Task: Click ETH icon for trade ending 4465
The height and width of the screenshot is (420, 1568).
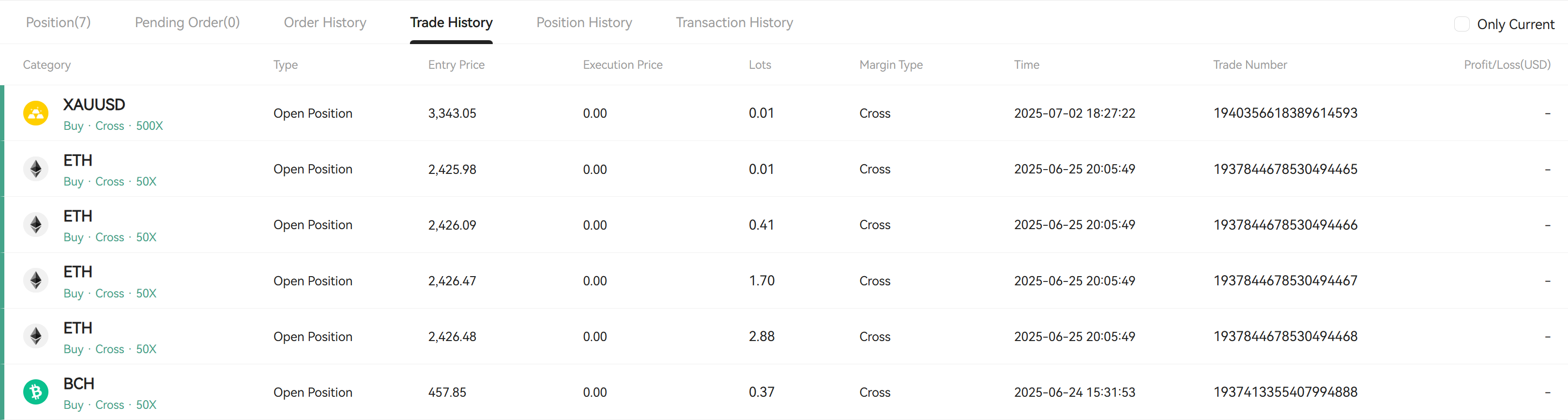Action: point(36,169)
